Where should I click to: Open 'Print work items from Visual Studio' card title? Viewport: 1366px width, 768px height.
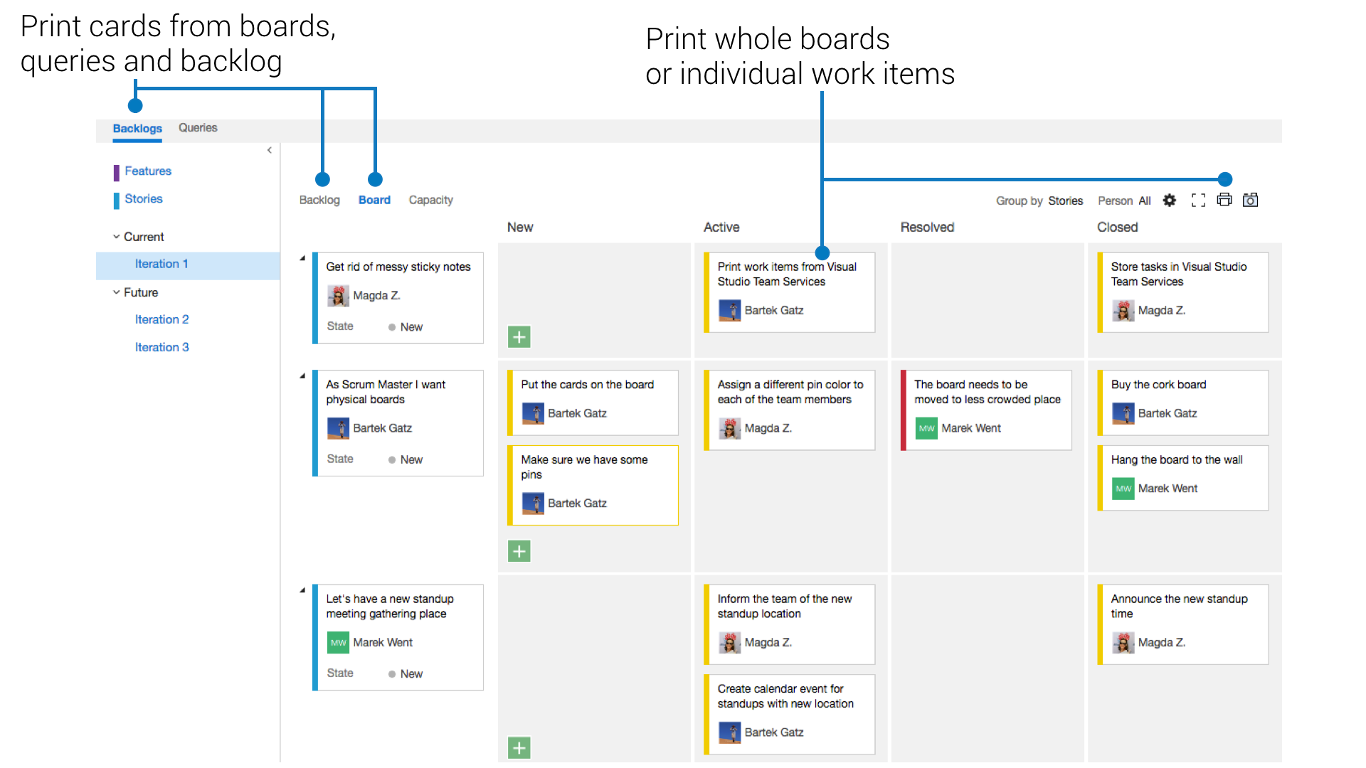coord(787,274)
